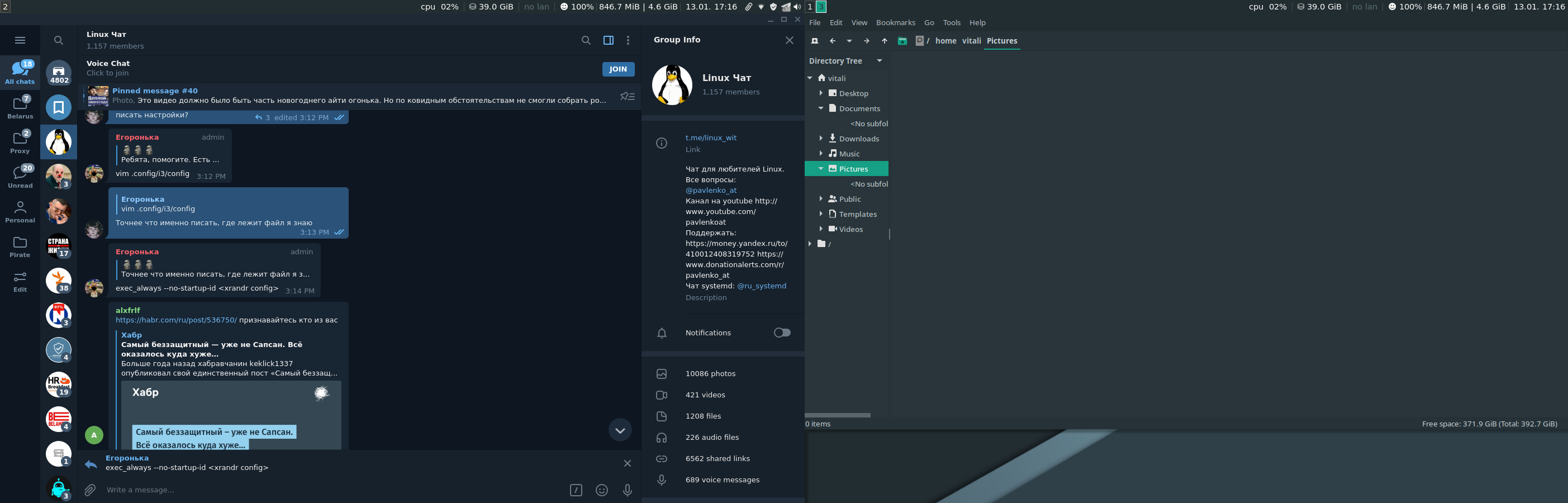
Task: Open Directory Tree side pane dropdown
Action: pyautogui.click(x=879, y=61)
